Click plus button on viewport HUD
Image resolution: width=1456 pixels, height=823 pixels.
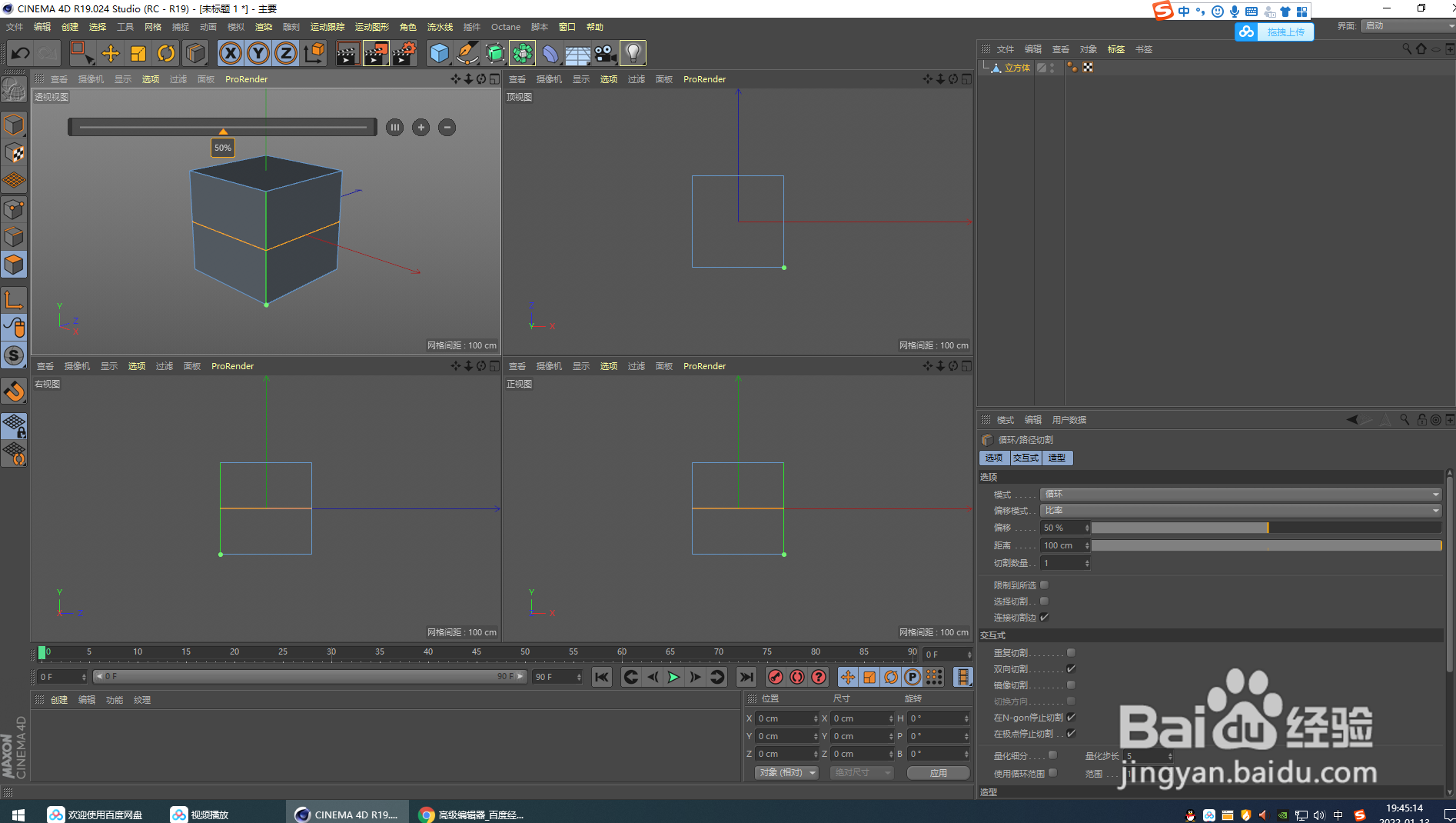pos(421,127)
